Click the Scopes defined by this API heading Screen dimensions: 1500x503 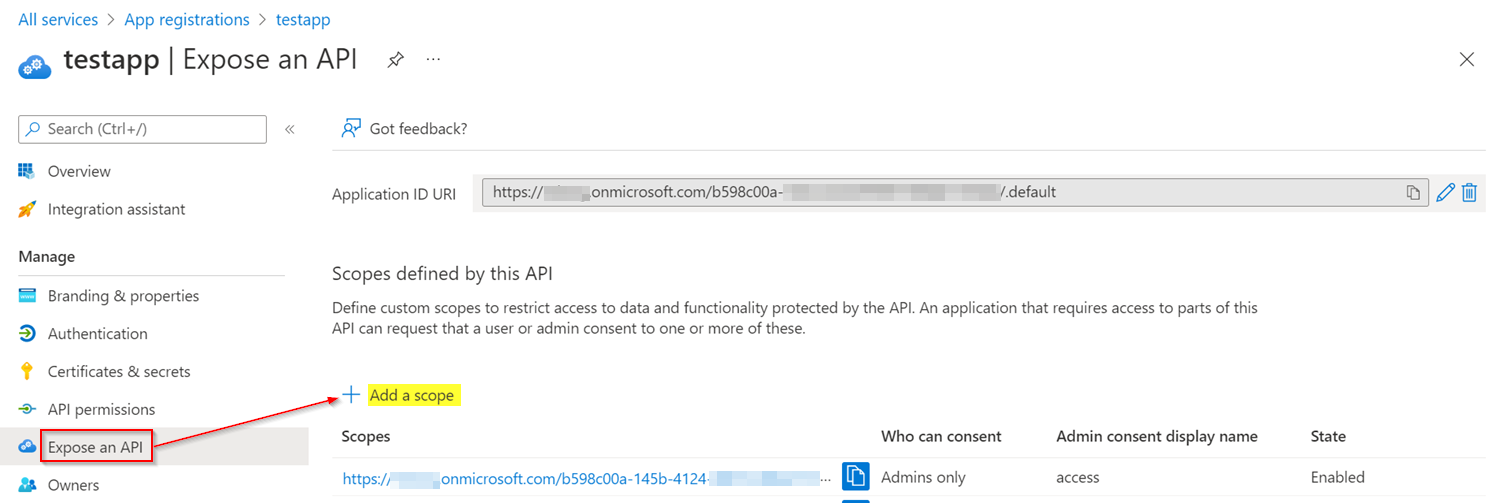coord(442,274)
